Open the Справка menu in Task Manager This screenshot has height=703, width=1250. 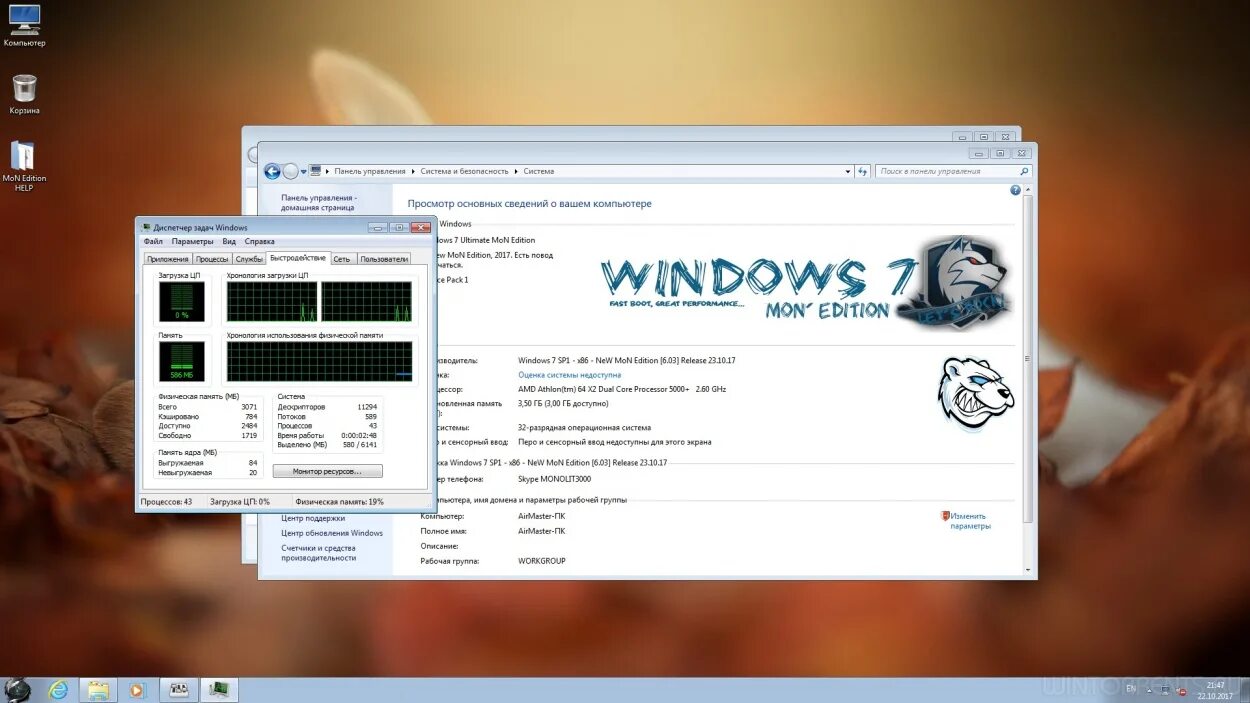coord(259,242)
